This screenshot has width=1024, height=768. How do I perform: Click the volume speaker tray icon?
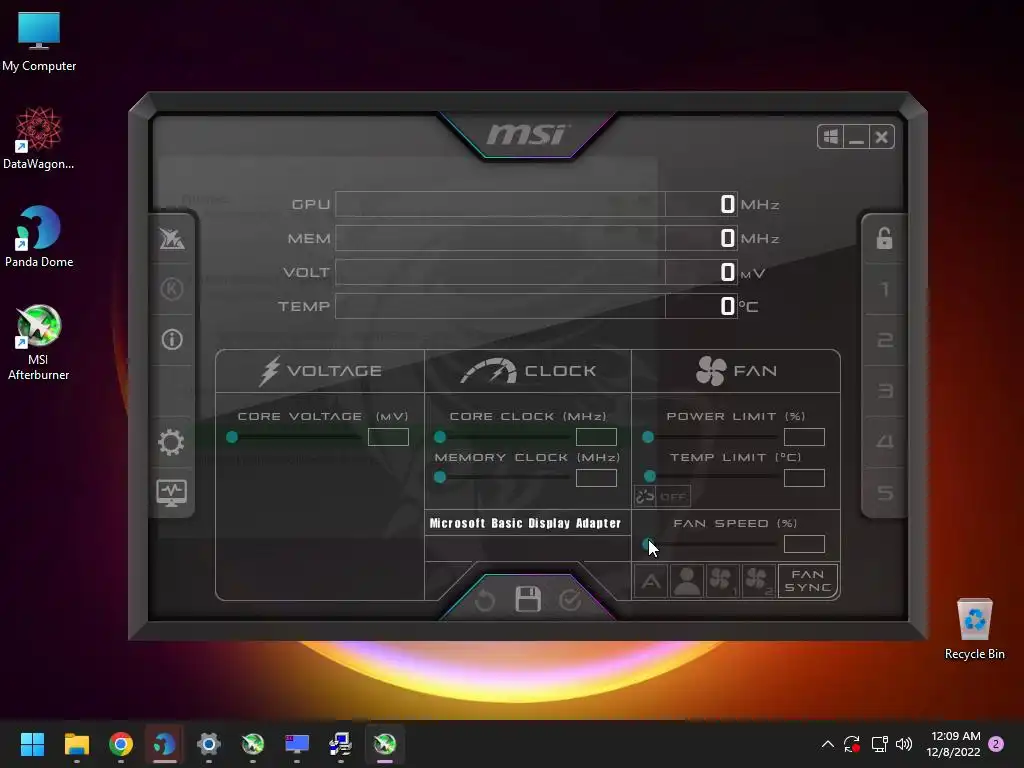(904, 744)
